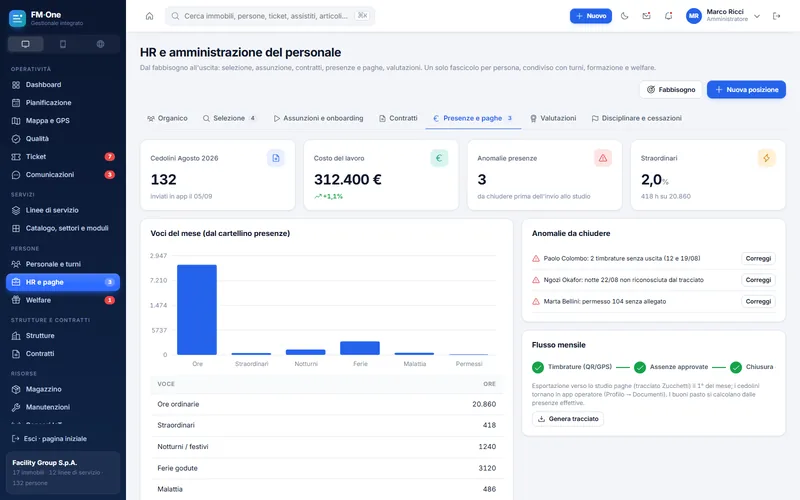Click the Notturni / festivi table row
The height and width of the screenshot is (500, 800).
click(327, 447)
